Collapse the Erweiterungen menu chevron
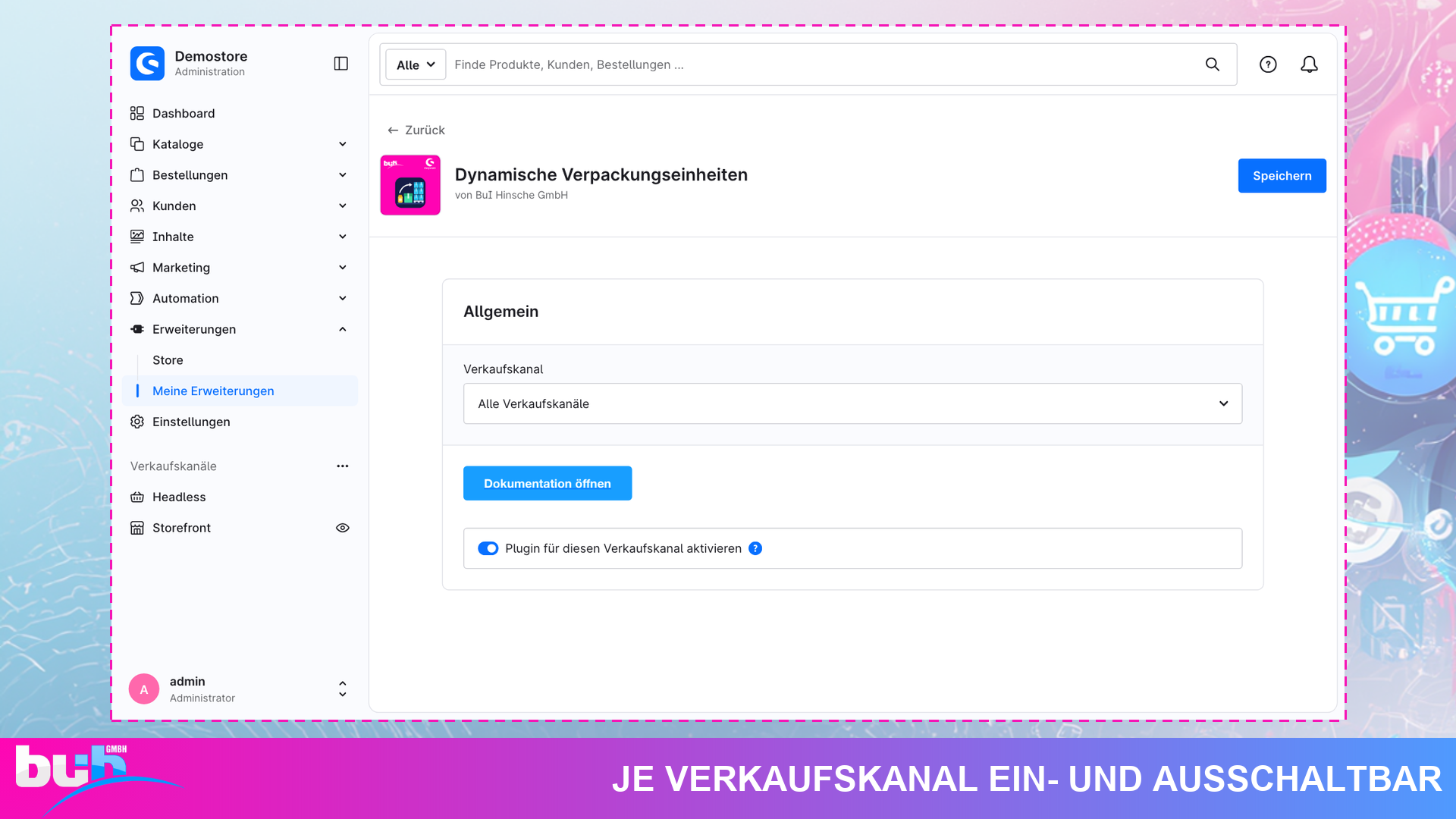 click(x=343, y=329)
